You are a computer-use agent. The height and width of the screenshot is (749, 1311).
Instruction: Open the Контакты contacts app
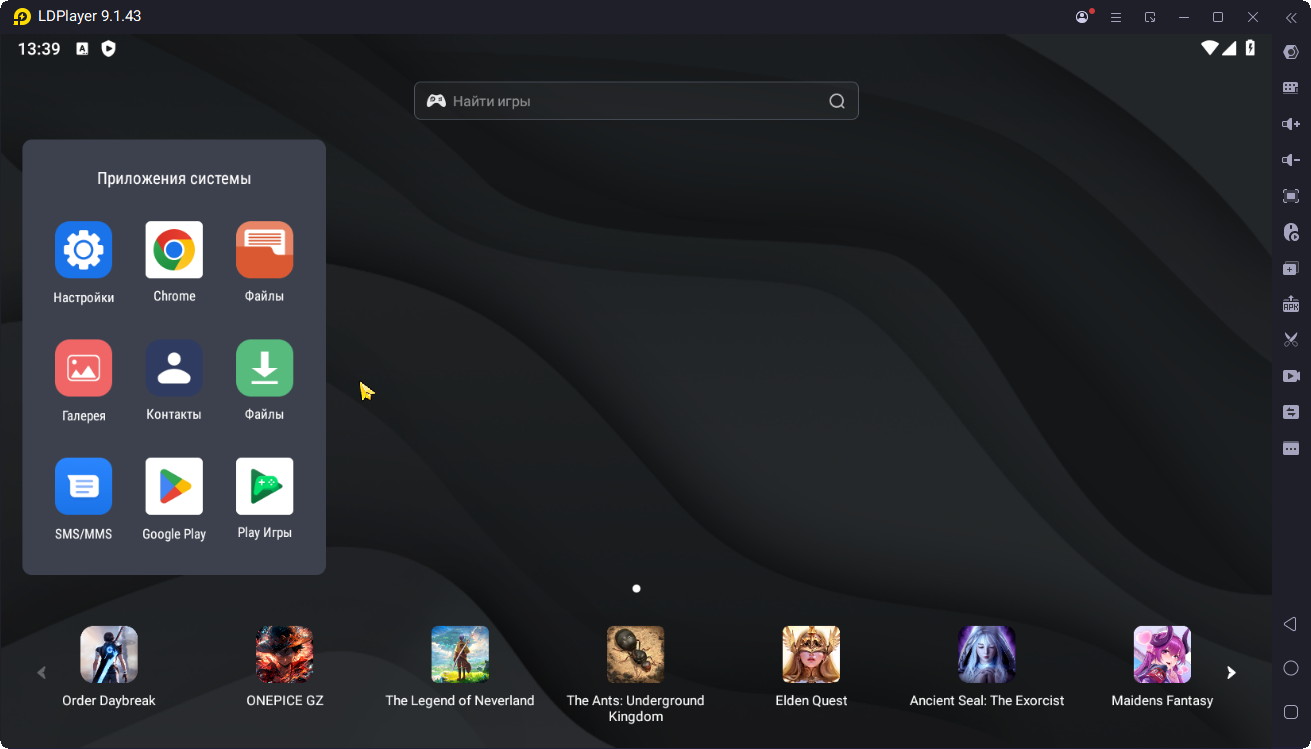click(x=174, y=368)
